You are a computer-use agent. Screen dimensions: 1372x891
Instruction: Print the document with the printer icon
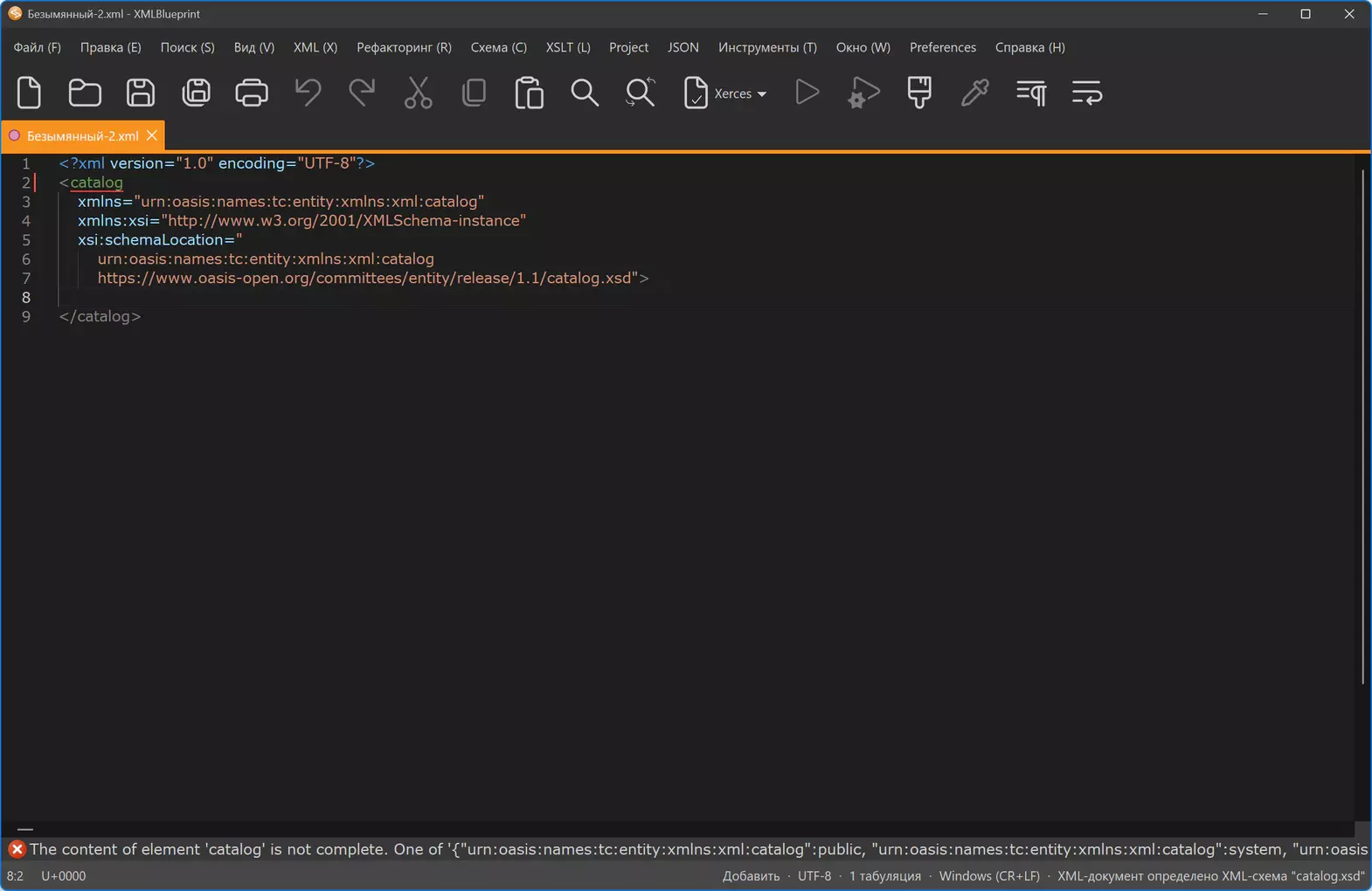[252, 93]
